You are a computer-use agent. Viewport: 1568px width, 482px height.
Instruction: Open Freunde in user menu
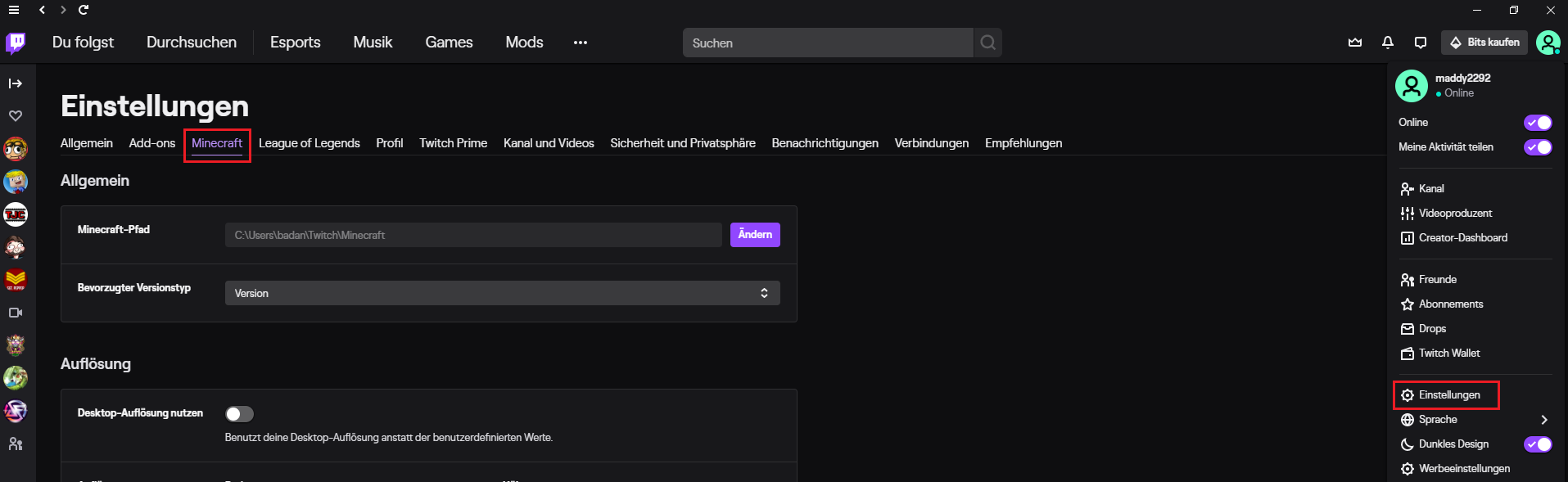(1429, 280)
